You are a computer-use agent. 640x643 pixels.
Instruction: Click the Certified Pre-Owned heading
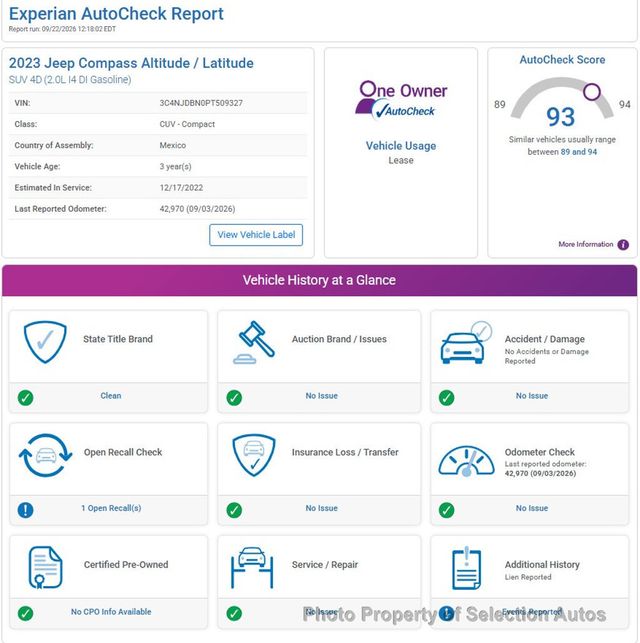126,565
